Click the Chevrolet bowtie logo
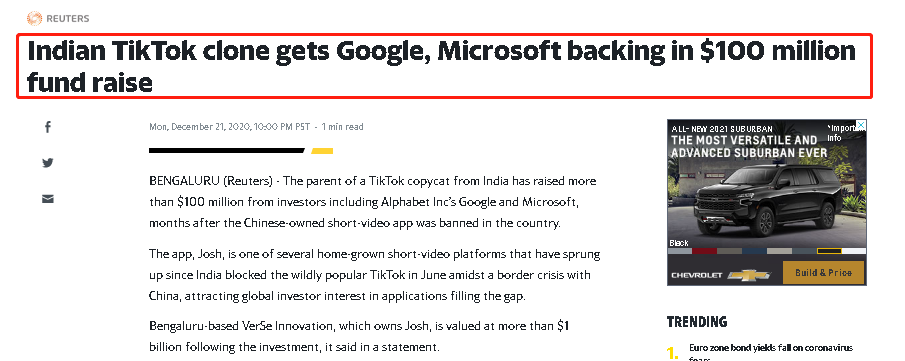Screen dimensions: 905x361 pos(749,276)
